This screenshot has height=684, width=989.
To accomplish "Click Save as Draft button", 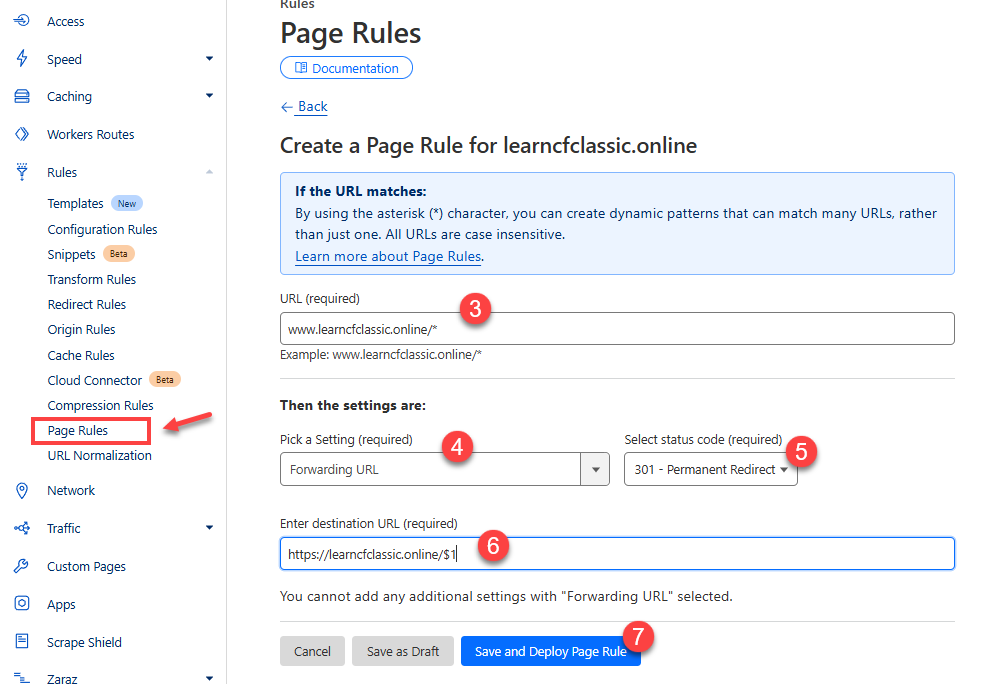I will tap(403, 651).
